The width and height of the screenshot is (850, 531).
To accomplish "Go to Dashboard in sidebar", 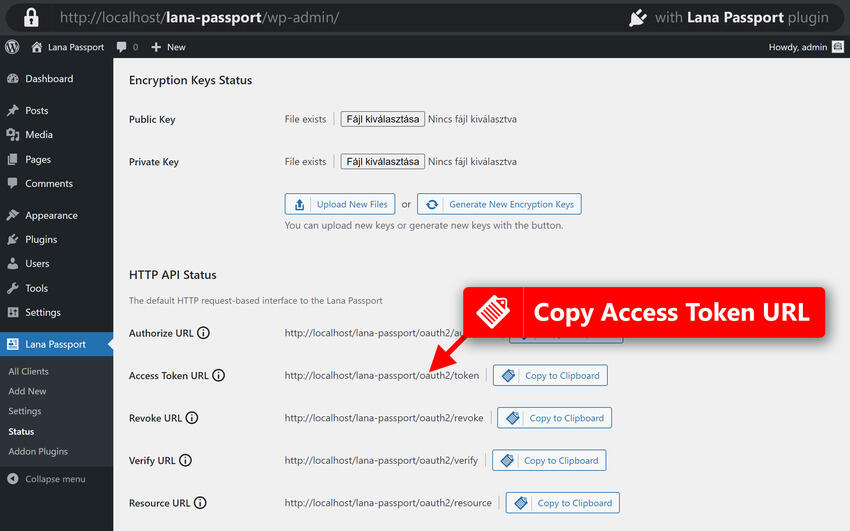I will click(49, 79).
